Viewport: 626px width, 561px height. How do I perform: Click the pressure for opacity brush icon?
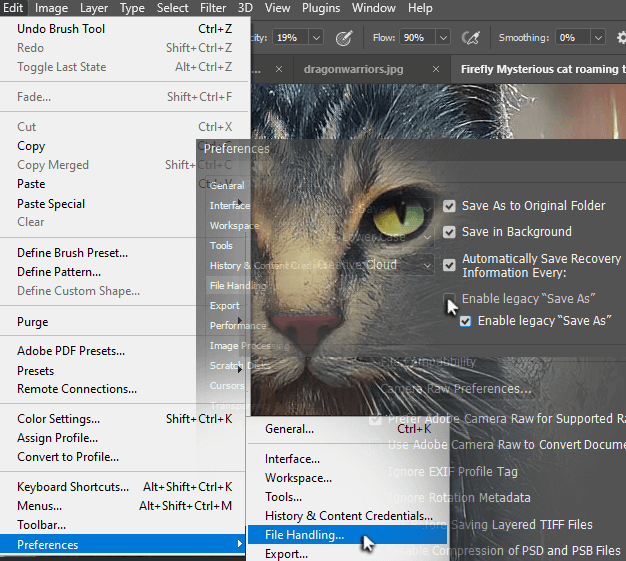344,38
